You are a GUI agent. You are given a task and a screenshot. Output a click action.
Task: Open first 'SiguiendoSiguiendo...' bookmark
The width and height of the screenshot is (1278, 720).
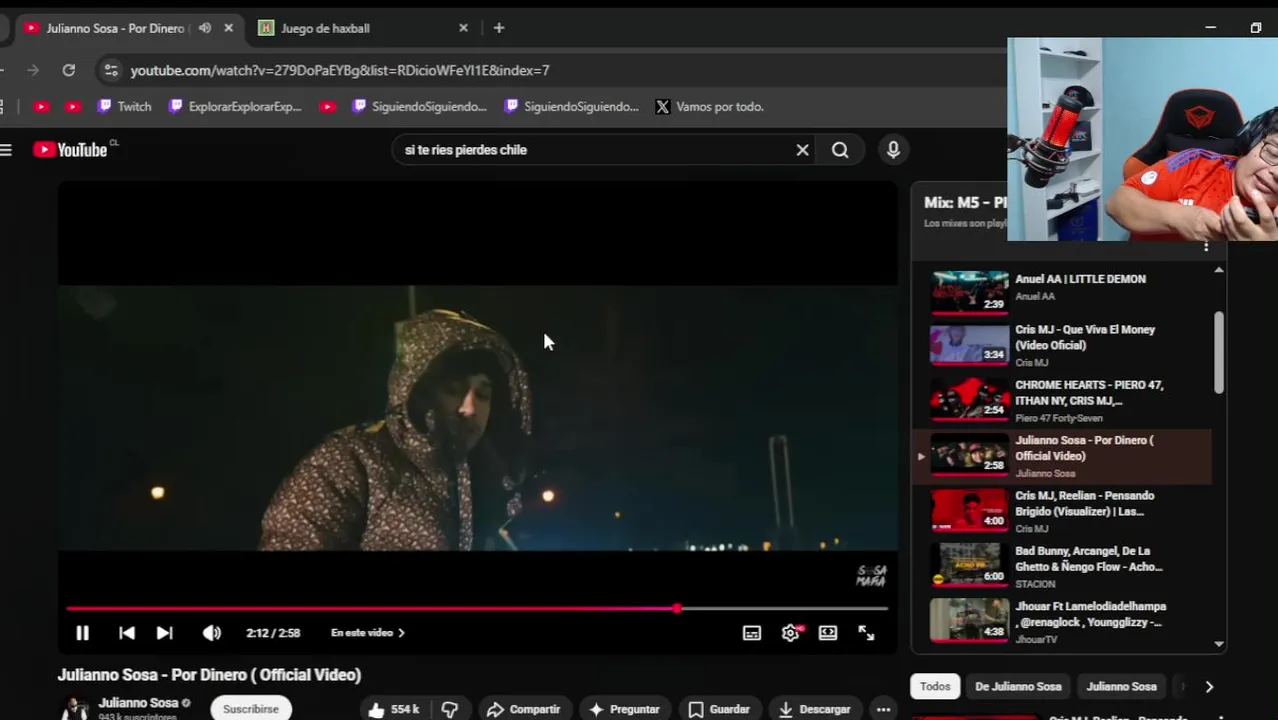(420, 106)
